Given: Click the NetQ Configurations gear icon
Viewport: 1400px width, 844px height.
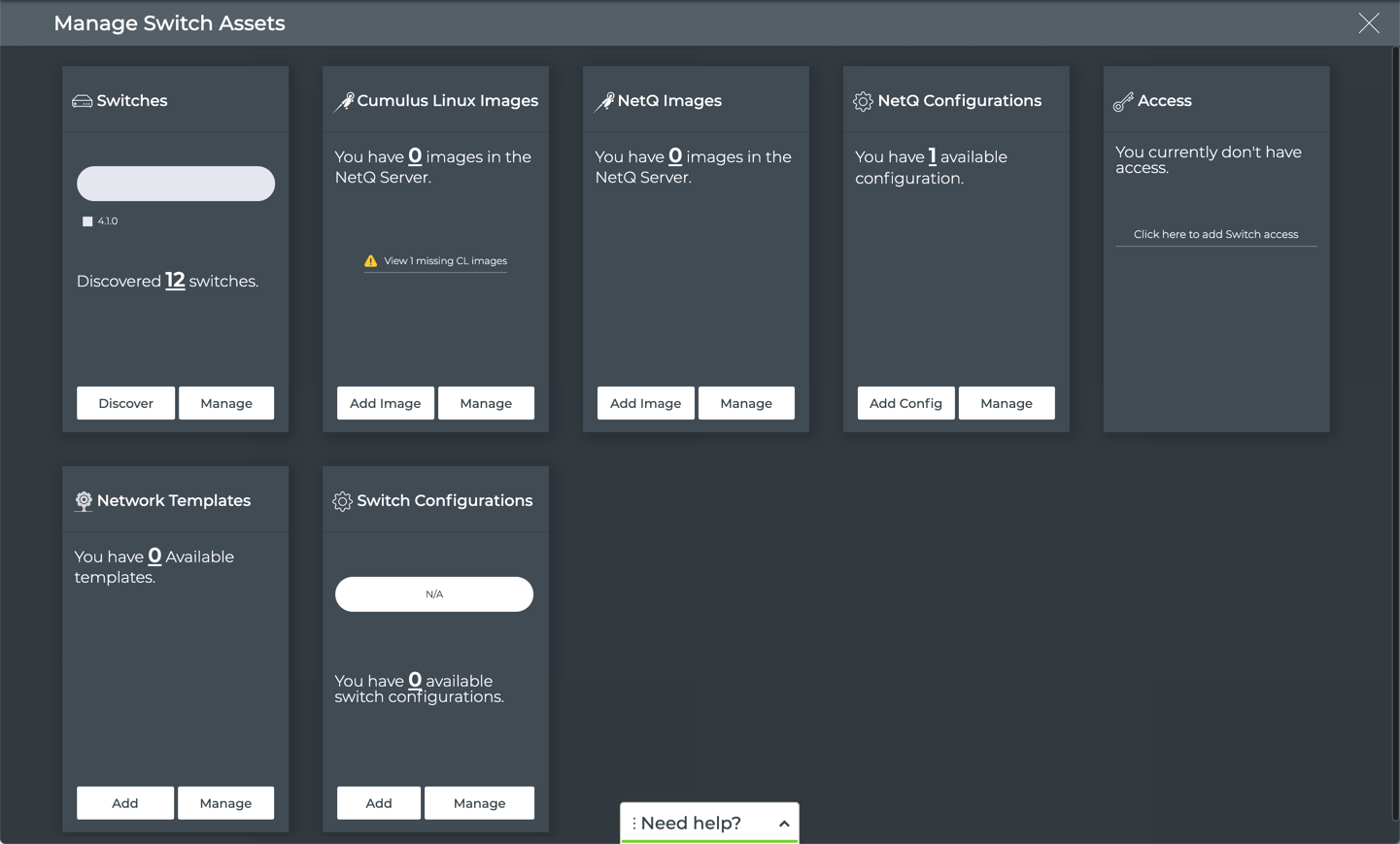Looking at the screenshot, I should (x=863, y=101).
